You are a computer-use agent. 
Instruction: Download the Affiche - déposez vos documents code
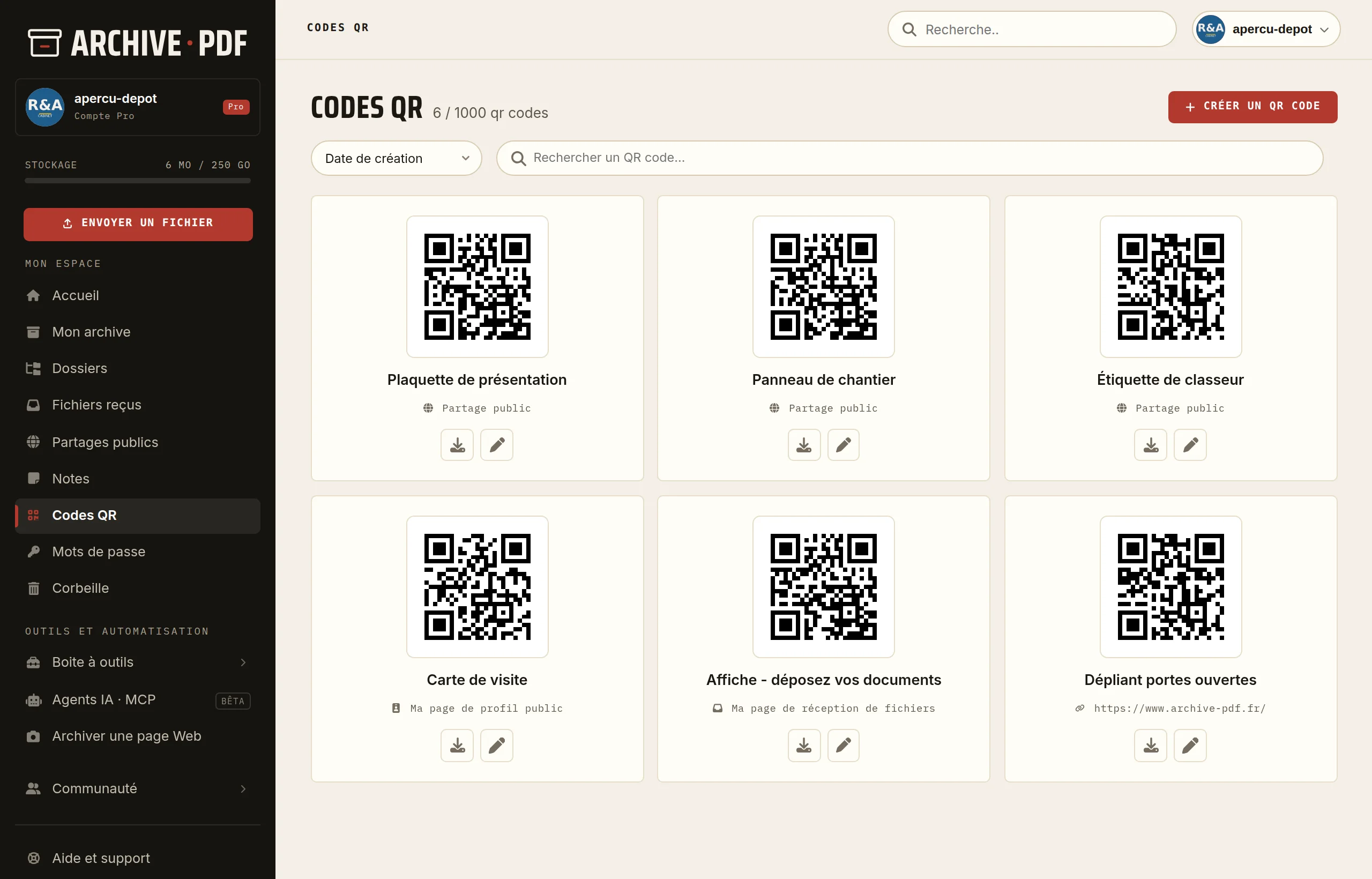click(x=804, y=746)
